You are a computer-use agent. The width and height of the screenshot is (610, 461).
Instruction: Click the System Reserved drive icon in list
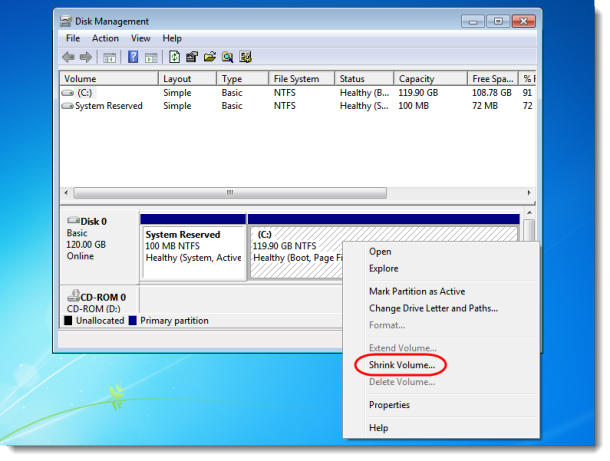(x=68, y=106)
